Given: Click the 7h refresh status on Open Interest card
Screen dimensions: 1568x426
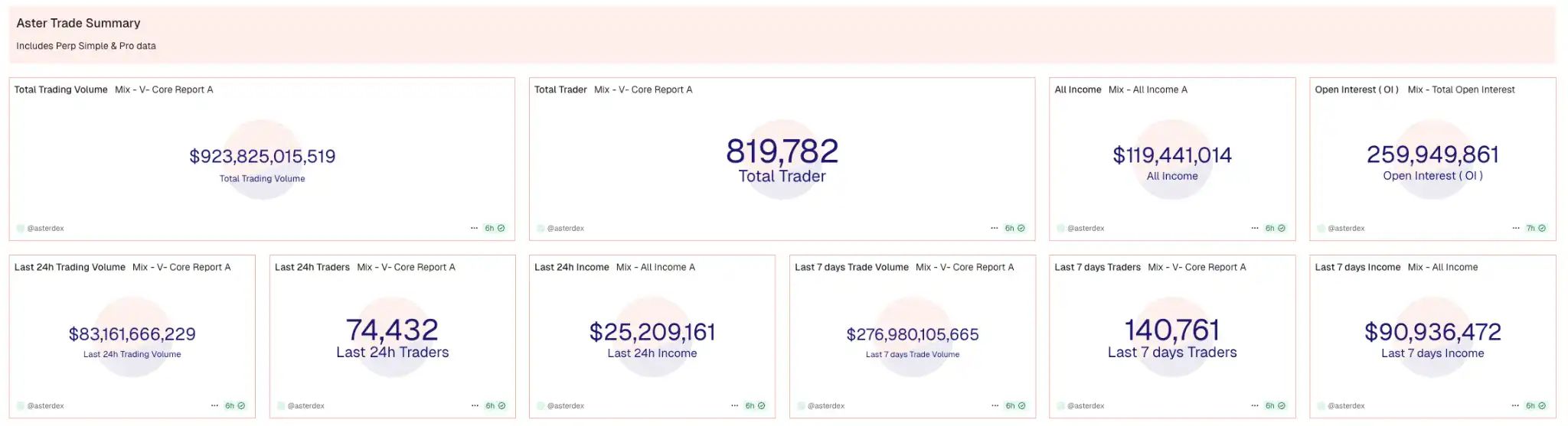Looking at the screenshot, I should (1536, 228).
